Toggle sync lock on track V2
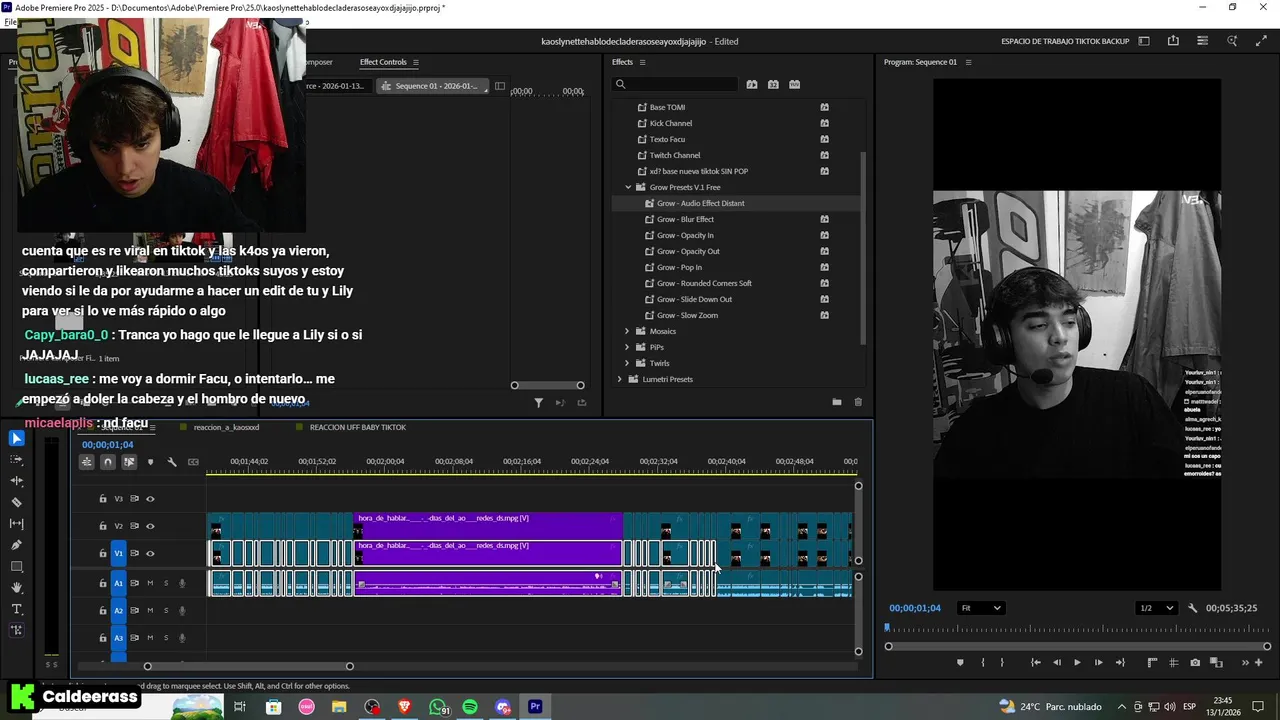The image size is (1280, 720). click(x=134, y=526)
